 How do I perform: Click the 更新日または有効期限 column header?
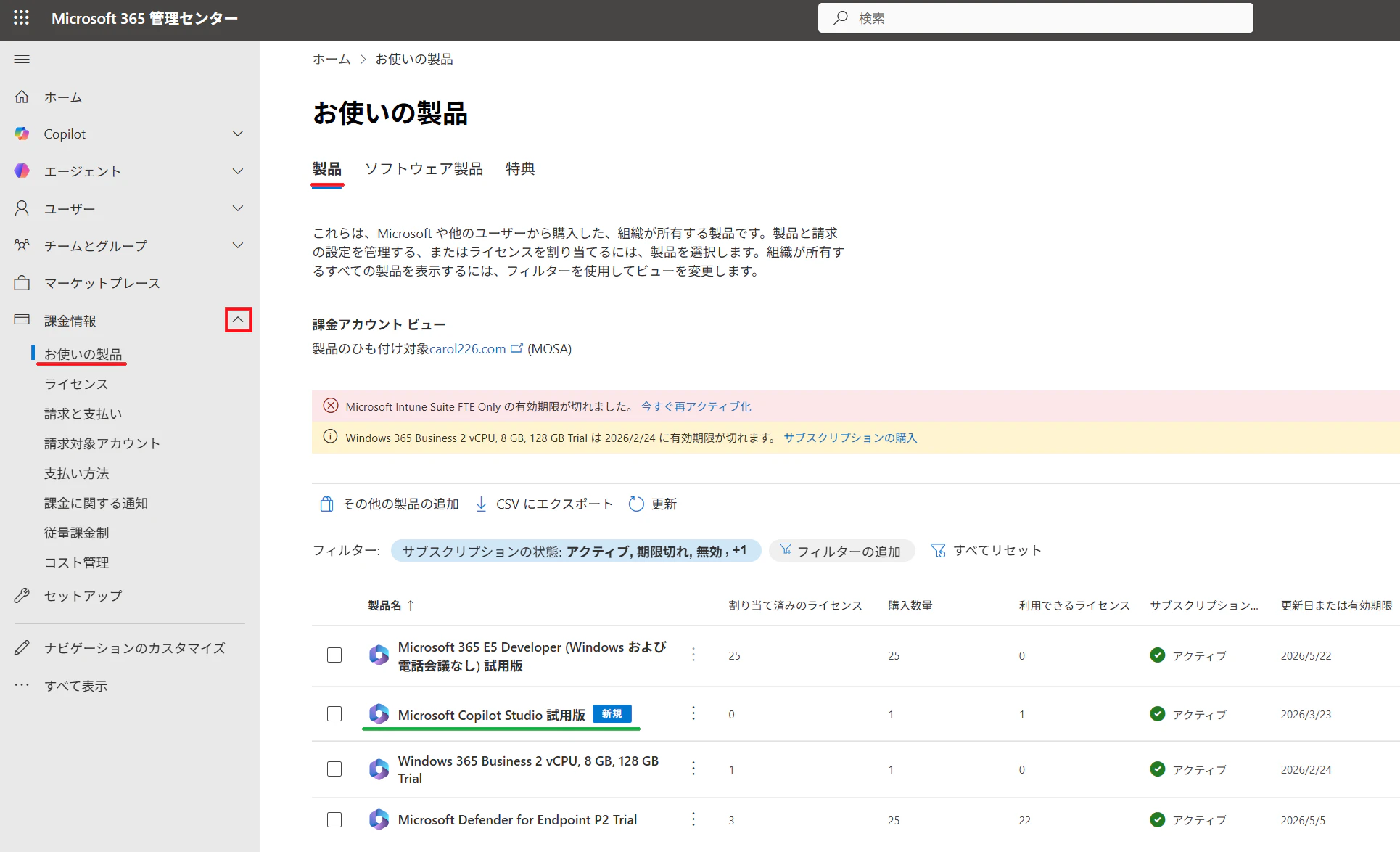(1337, 605)
